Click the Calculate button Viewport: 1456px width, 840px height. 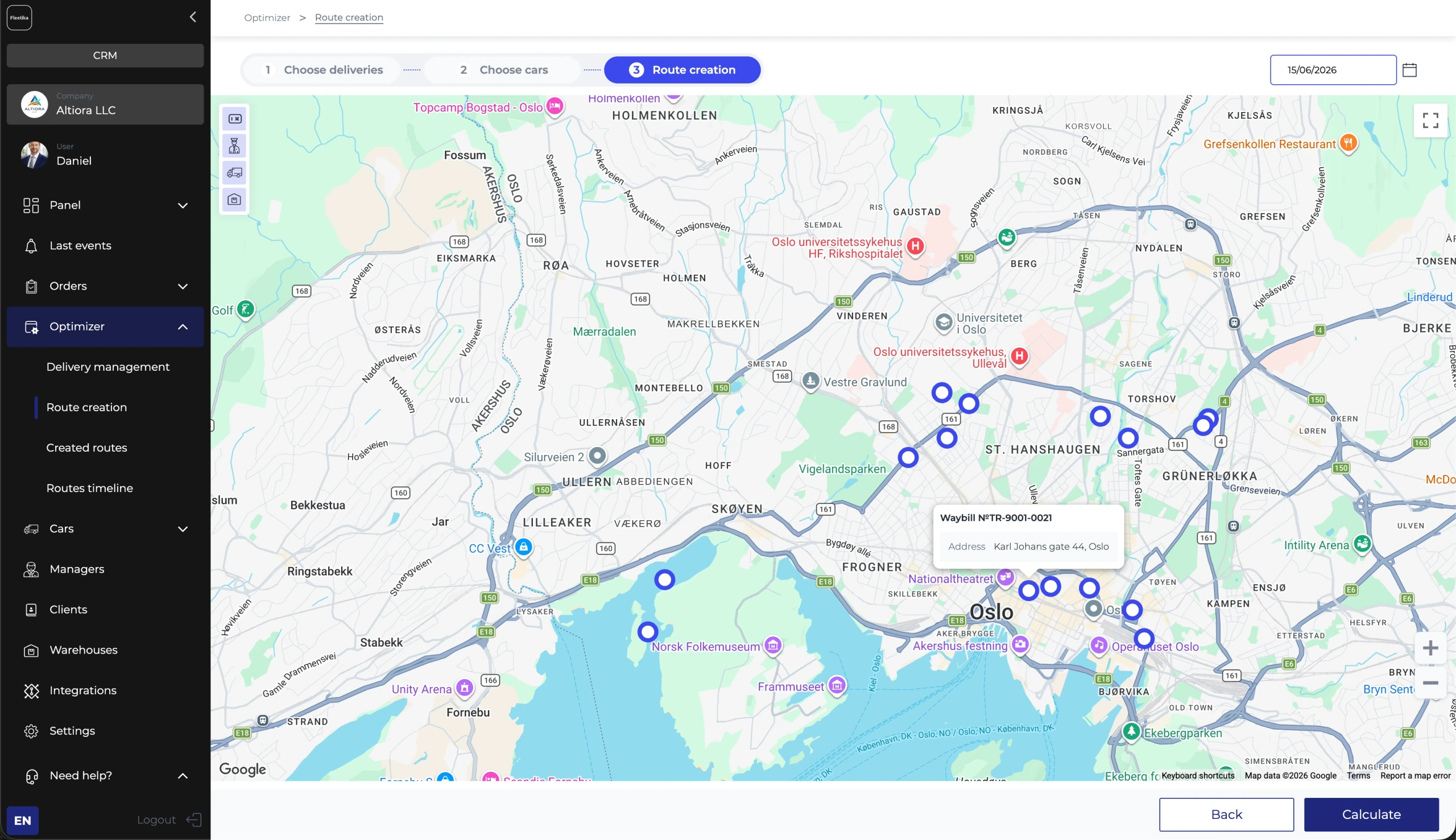pos(1371,814)
